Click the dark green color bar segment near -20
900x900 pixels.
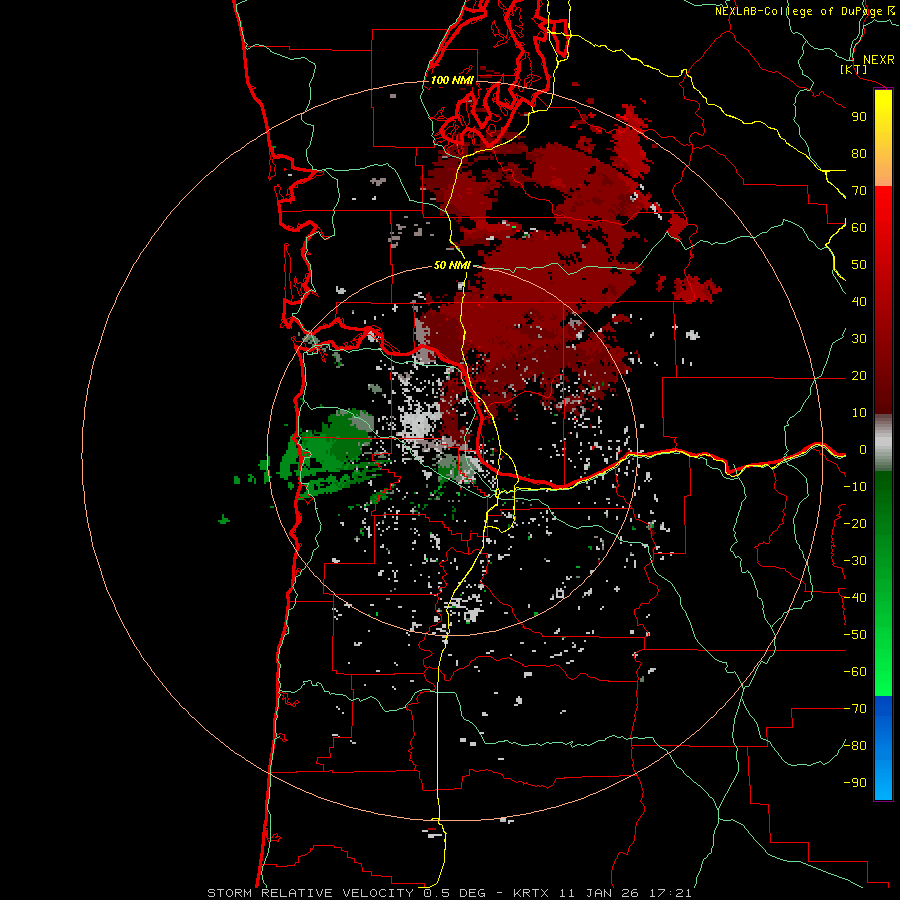883,524
